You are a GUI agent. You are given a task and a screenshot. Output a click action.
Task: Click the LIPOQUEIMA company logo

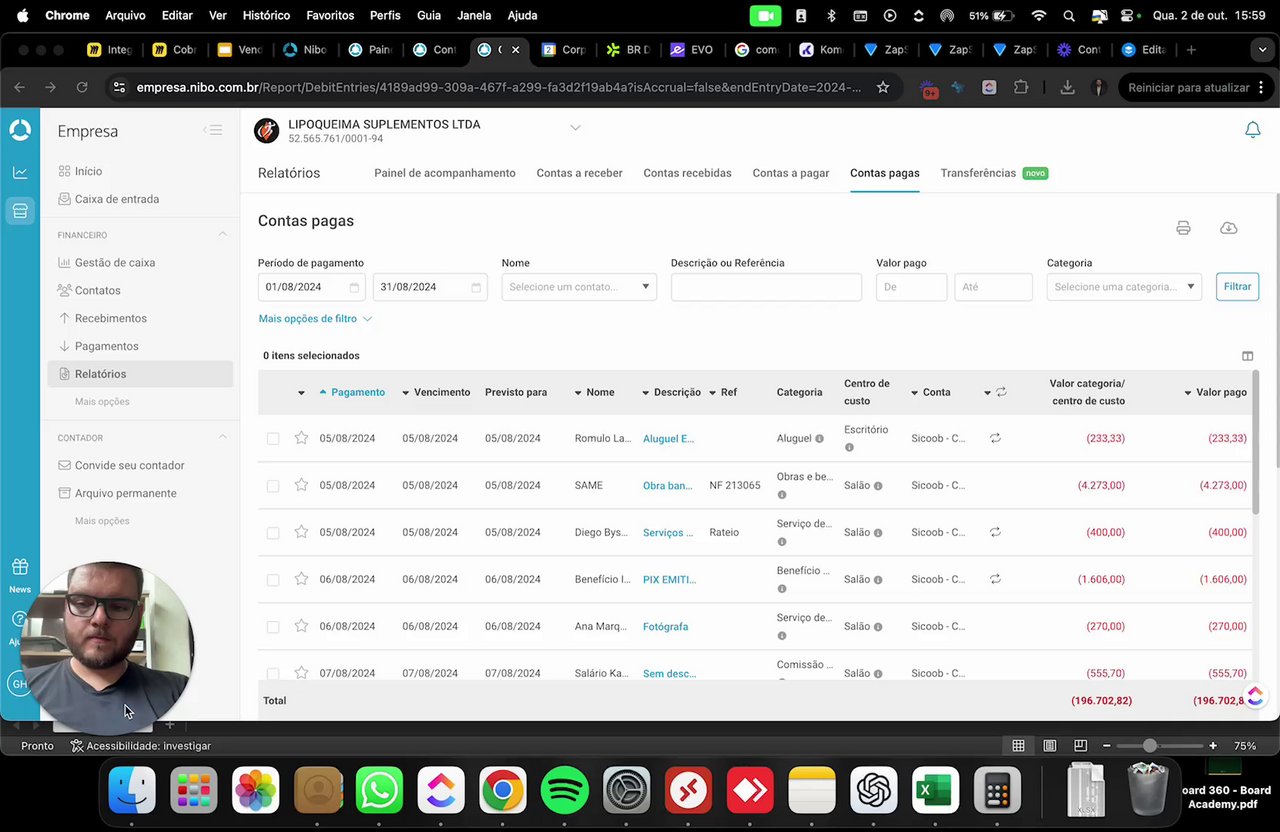pos(266,131)
